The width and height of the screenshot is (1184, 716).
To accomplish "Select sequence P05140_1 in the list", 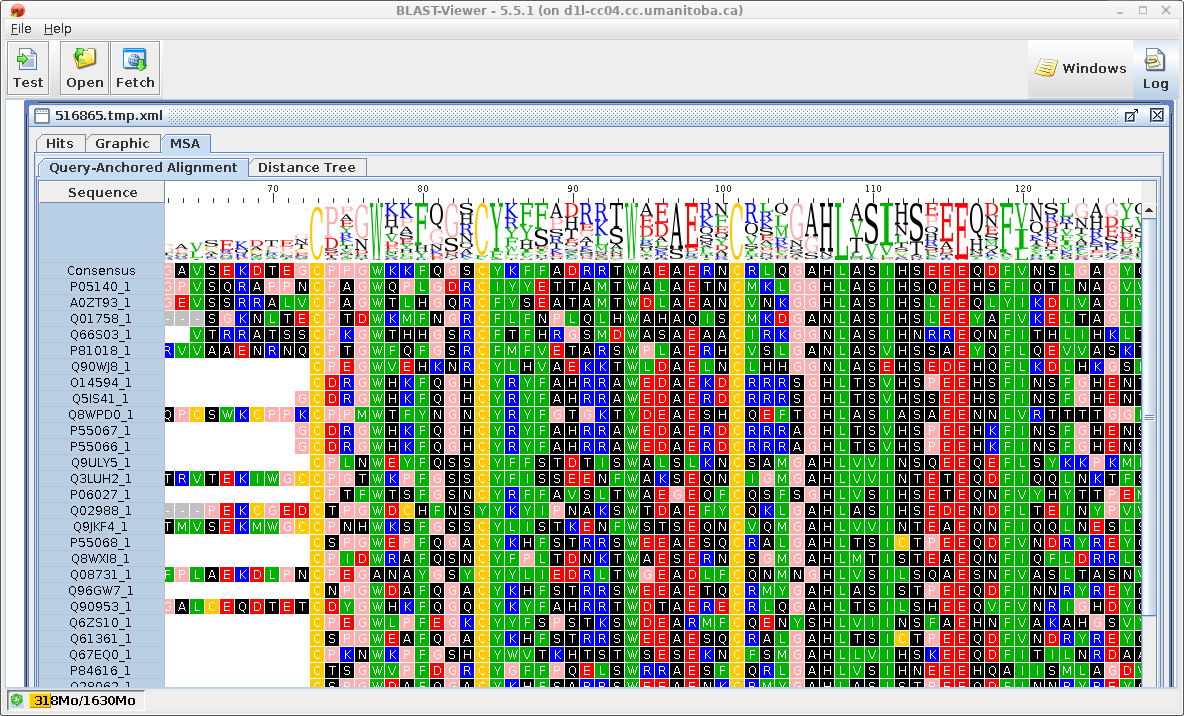I will (100, 286).
